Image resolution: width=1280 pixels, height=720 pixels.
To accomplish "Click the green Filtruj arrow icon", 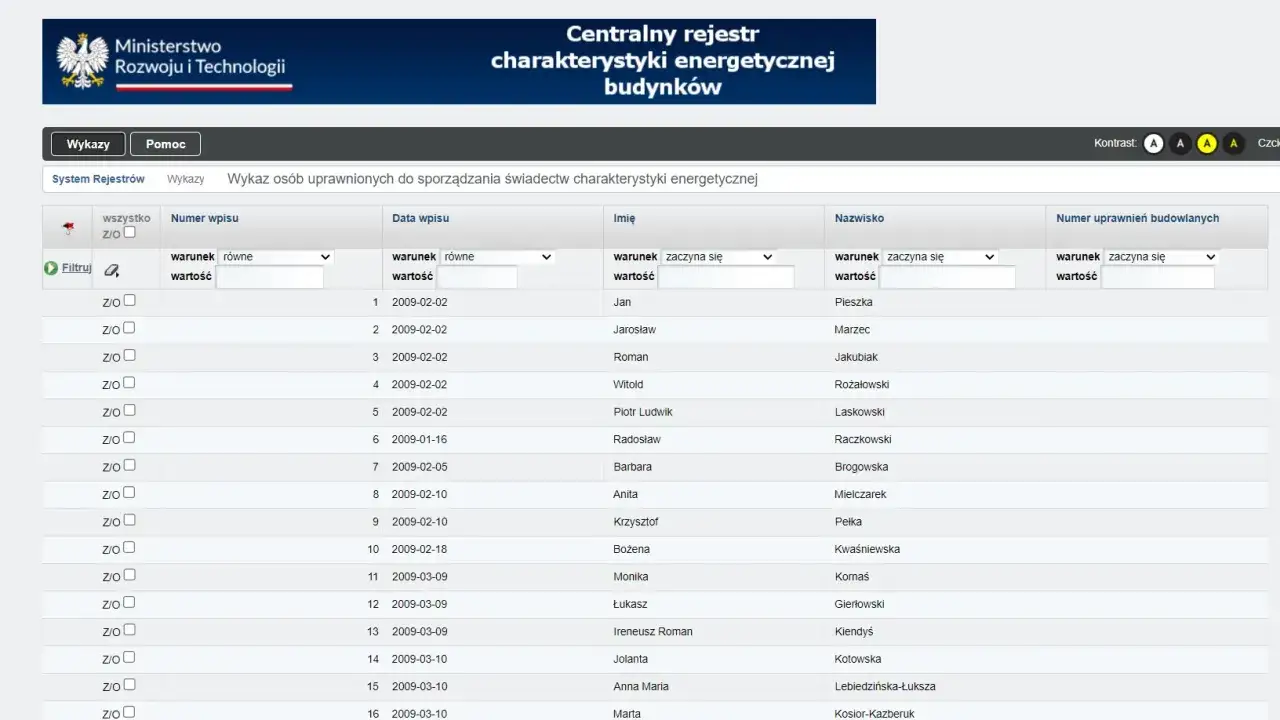I will coord(51,268).
